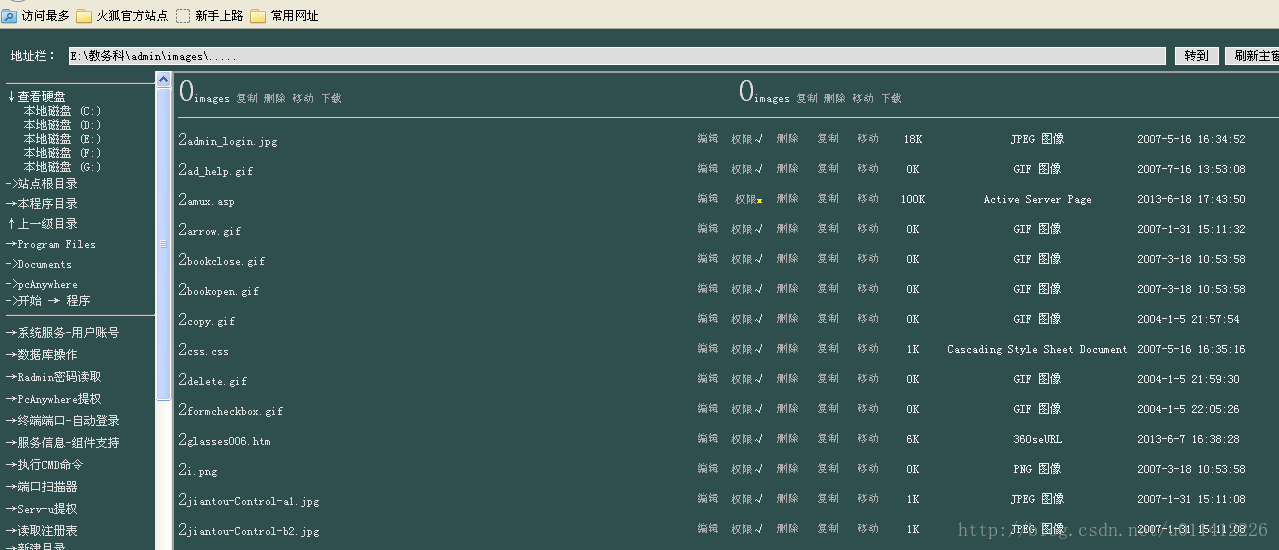Click the css.css file icon
The image size is (1279, 550).
(183, 350)
